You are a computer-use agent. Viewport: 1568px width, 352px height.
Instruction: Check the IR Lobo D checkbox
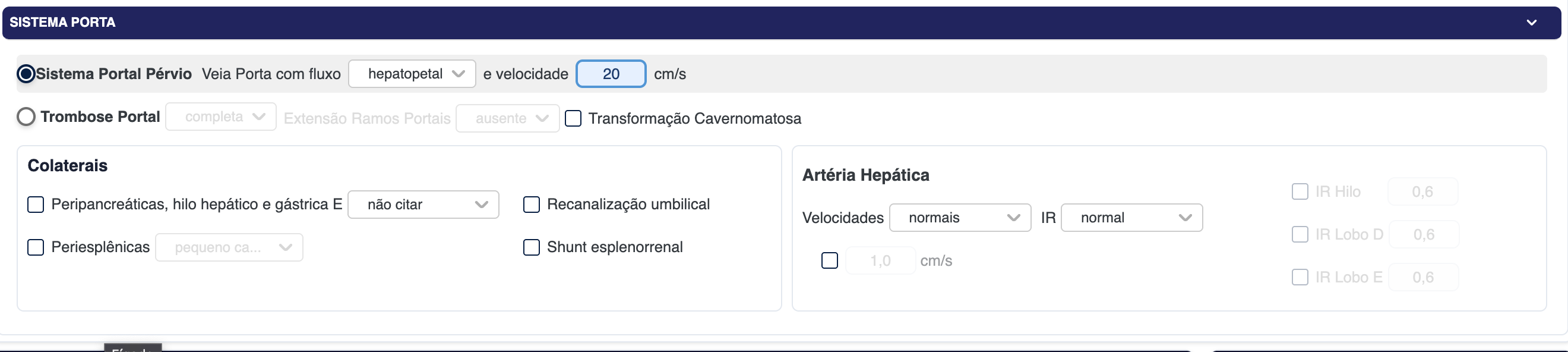point(1300,234)
